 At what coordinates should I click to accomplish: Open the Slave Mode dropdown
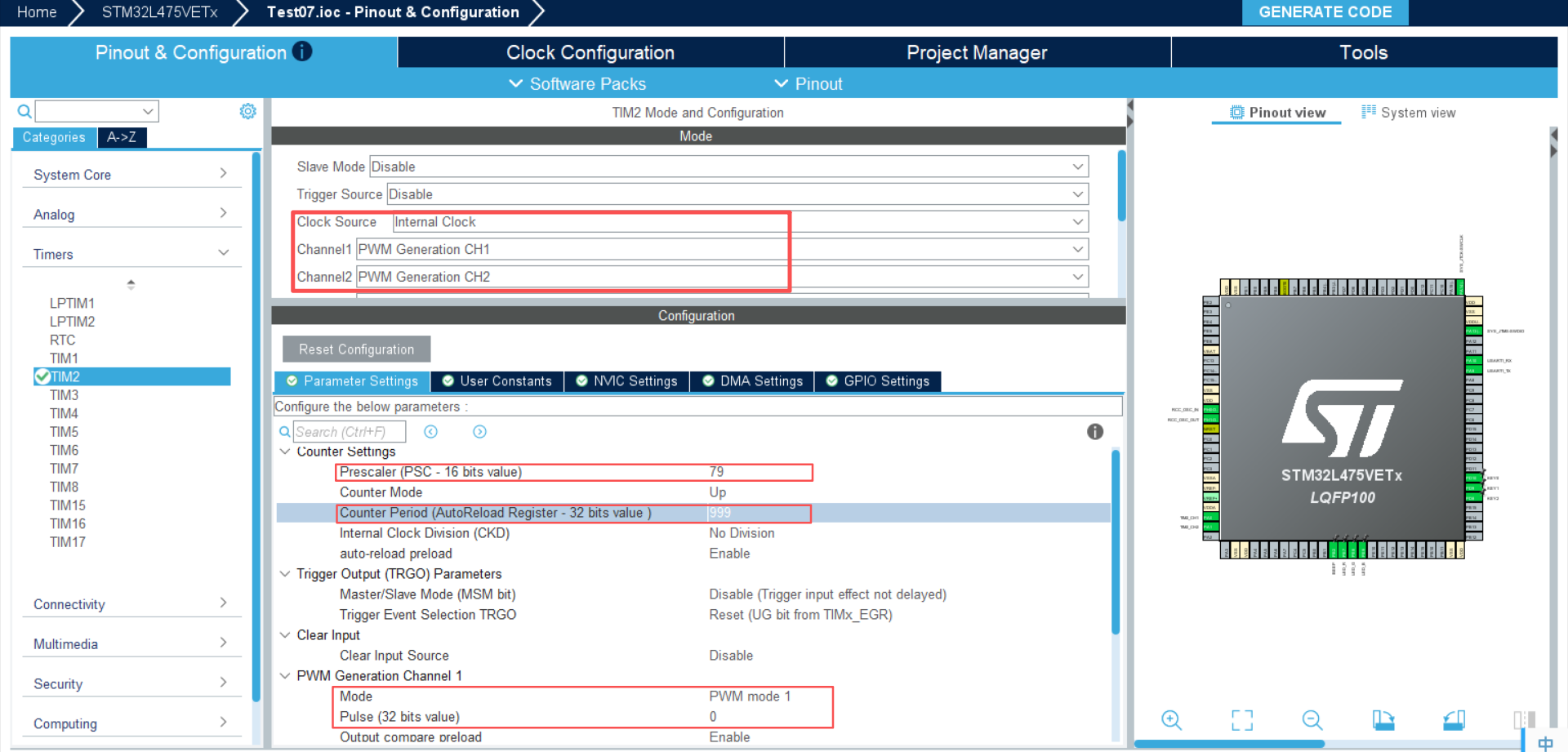tap(1078, 167)
